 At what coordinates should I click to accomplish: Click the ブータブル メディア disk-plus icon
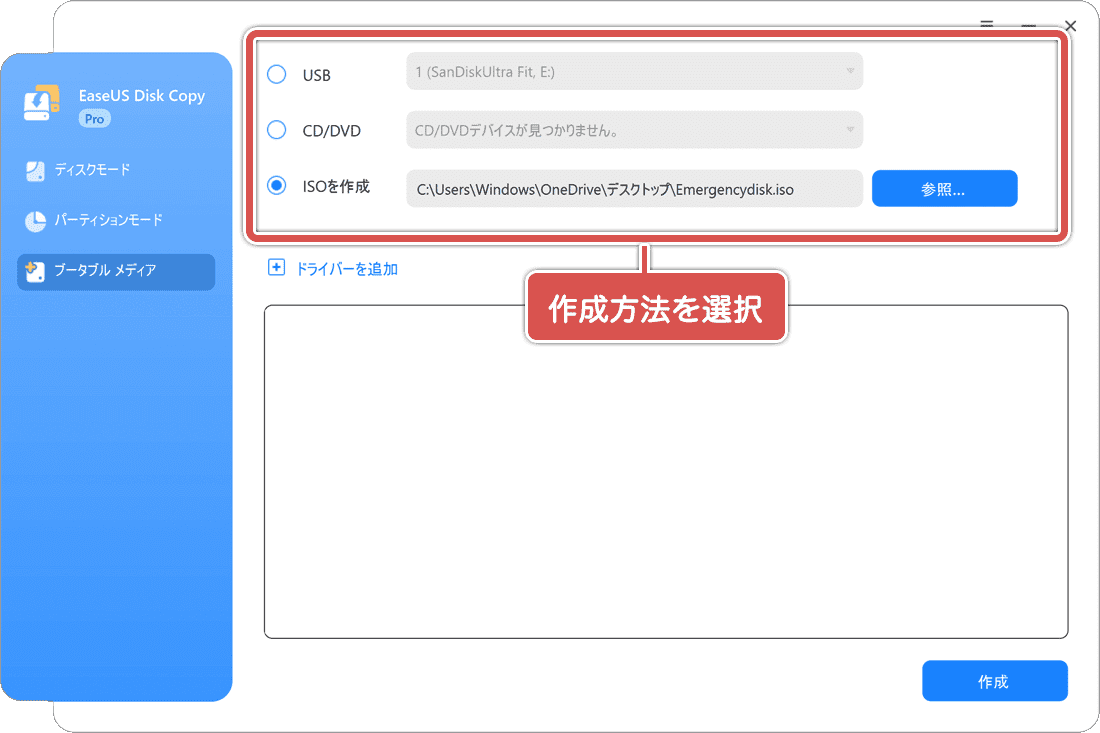[34, 271]
